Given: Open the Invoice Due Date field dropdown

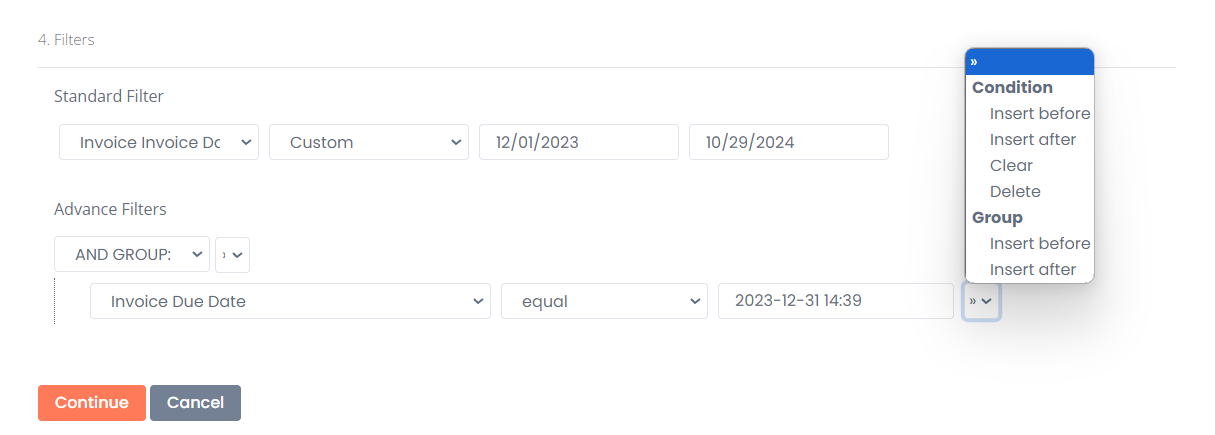Looking at the screenshot, I should click(x=290, y=301).
